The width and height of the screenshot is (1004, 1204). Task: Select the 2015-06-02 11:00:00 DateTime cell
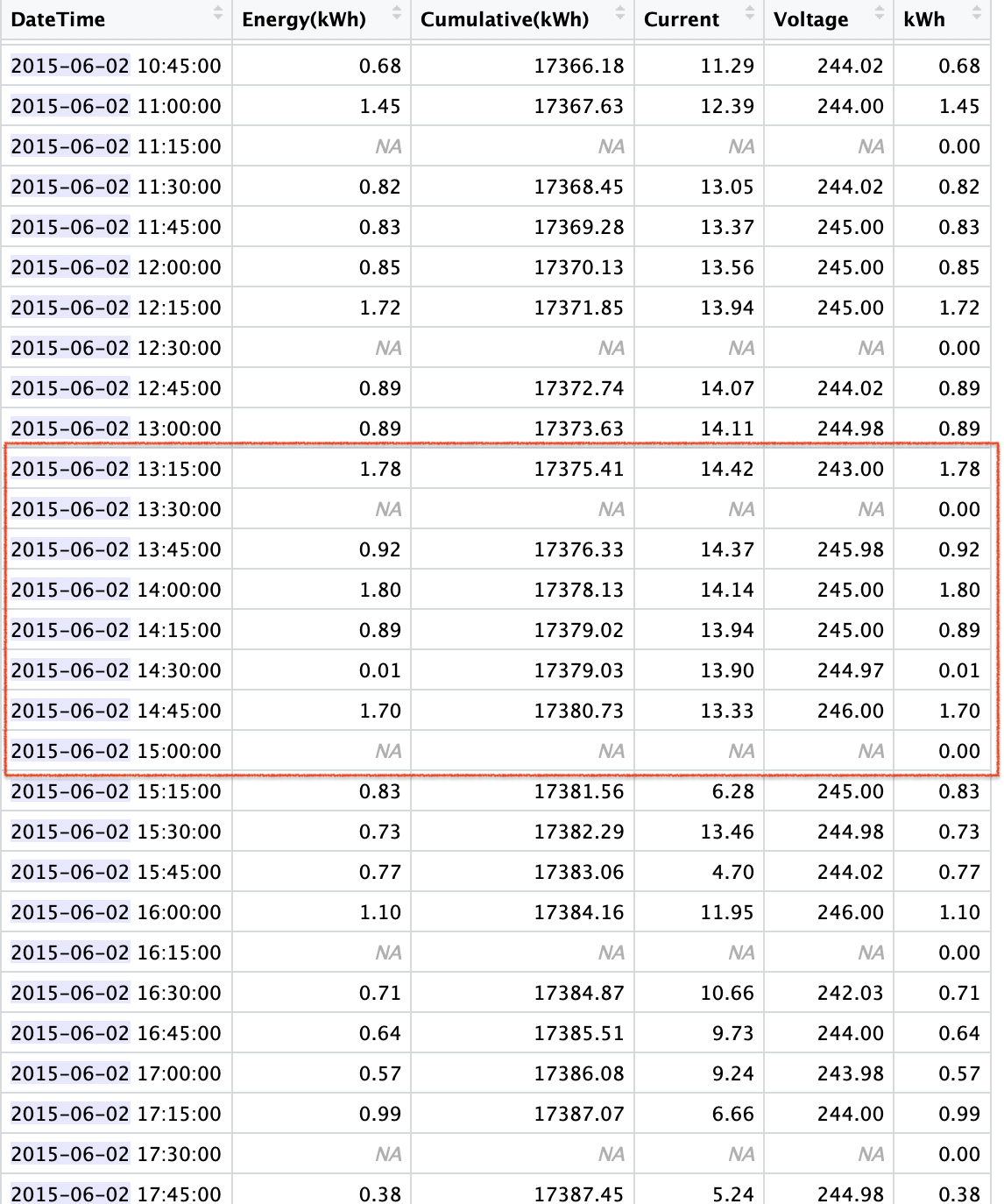pos(116,106)
